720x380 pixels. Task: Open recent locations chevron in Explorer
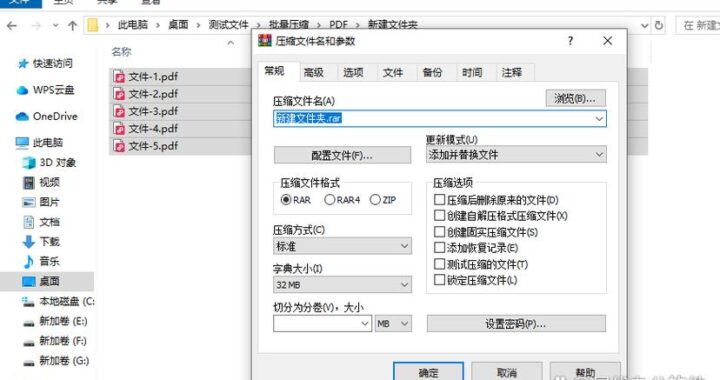(x=56, y=26)
